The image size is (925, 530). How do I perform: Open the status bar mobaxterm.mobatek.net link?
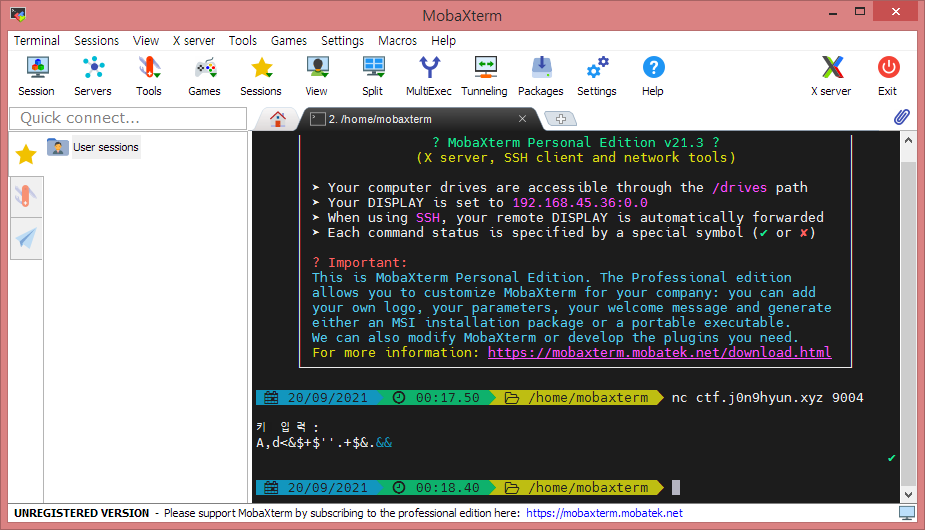(x=604, y=513)
